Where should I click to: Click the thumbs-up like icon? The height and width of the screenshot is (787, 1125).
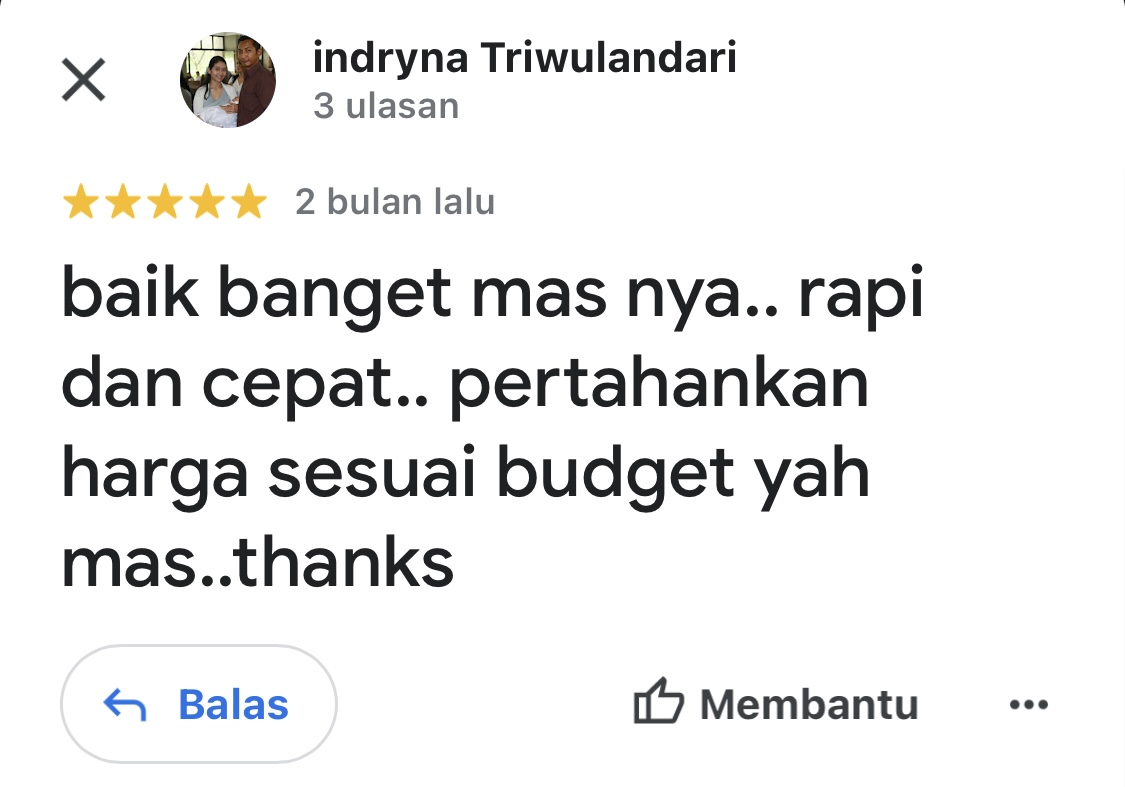coord(659,701)
